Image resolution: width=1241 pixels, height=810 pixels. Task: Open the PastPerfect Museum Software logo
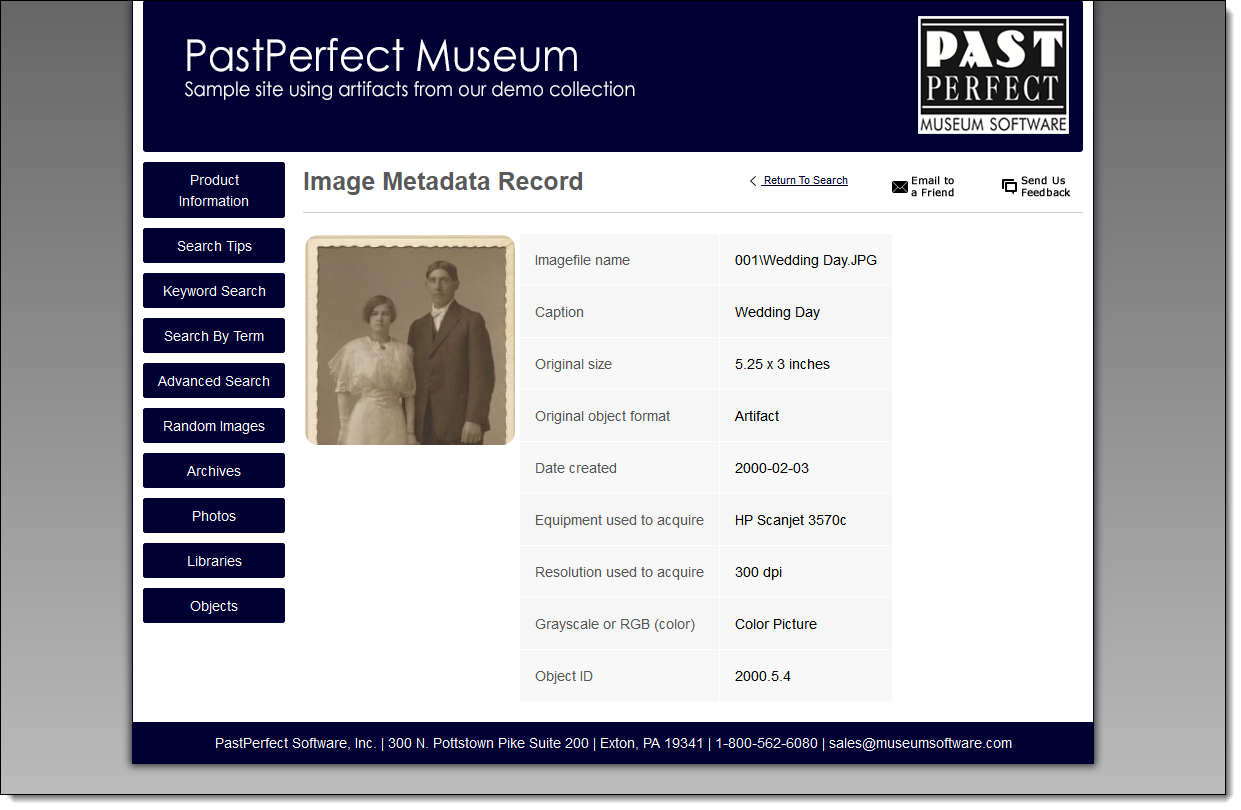click(x=993, y=74)
